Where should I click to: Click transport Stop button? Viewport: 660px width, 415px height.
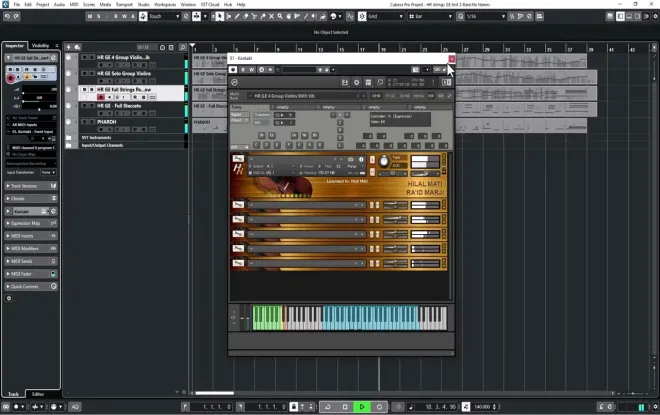pyautogui.click(x=345, y=407)
